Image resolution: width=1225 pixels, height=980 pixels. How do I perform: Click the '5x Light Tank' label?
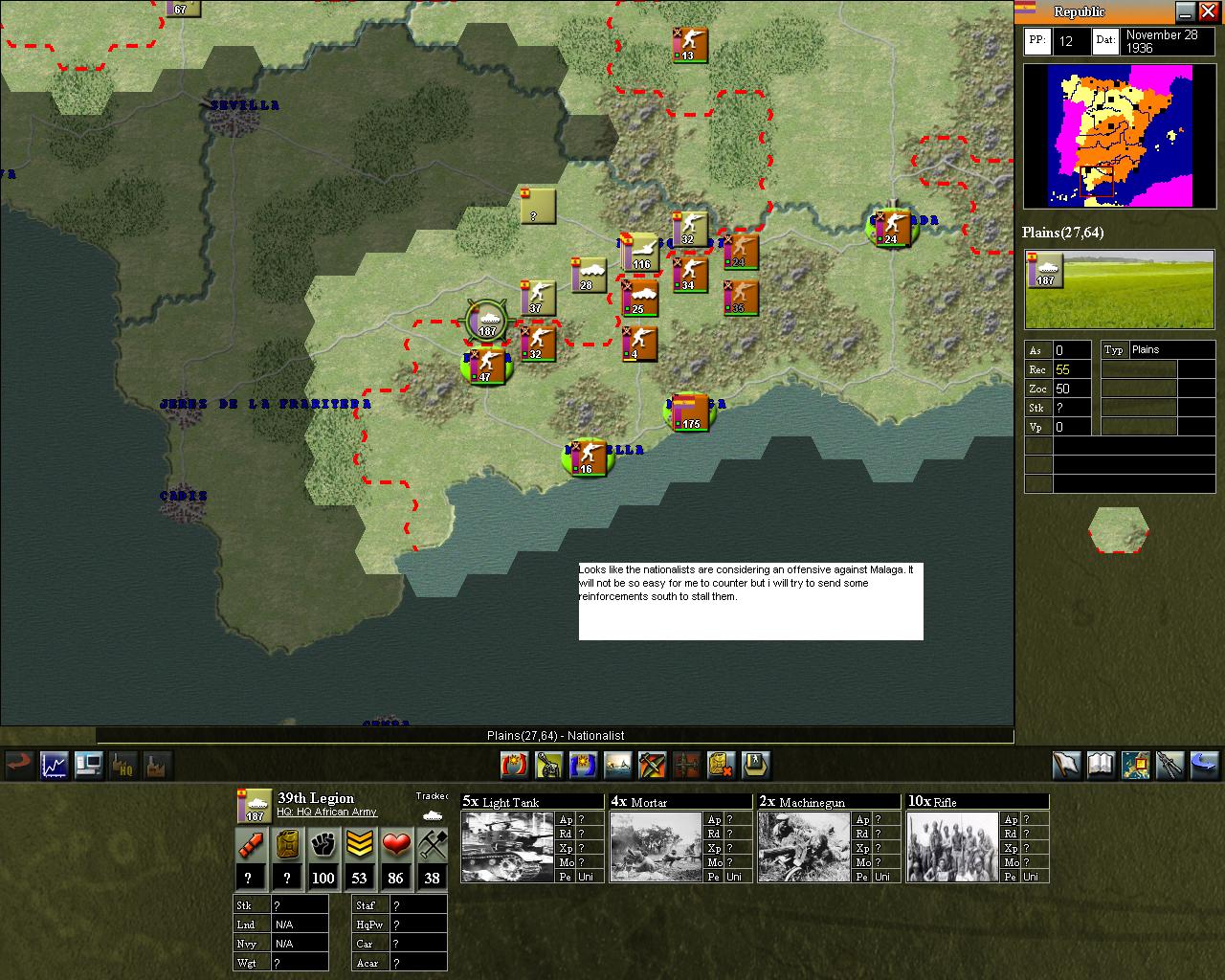pos(501,802)
